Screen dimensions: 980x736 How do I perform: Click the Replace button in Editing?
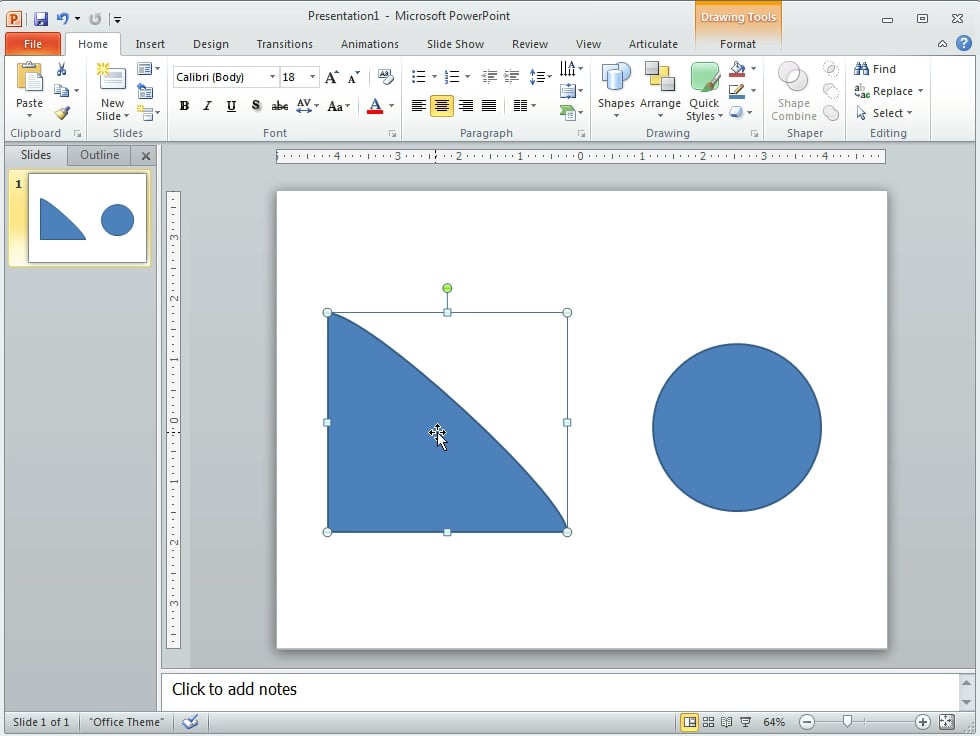[889, 91]
